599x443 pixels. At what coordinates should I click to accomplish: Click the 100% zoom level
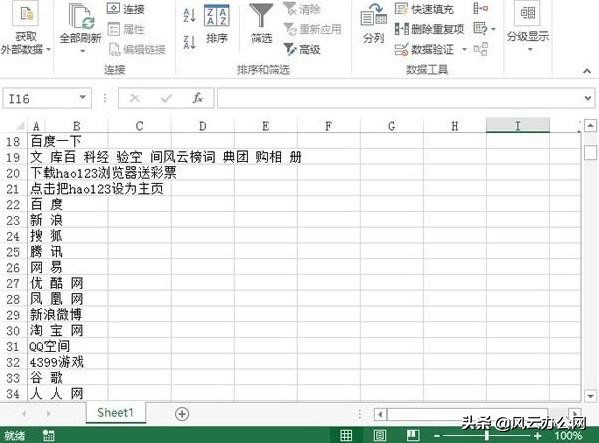568,436
